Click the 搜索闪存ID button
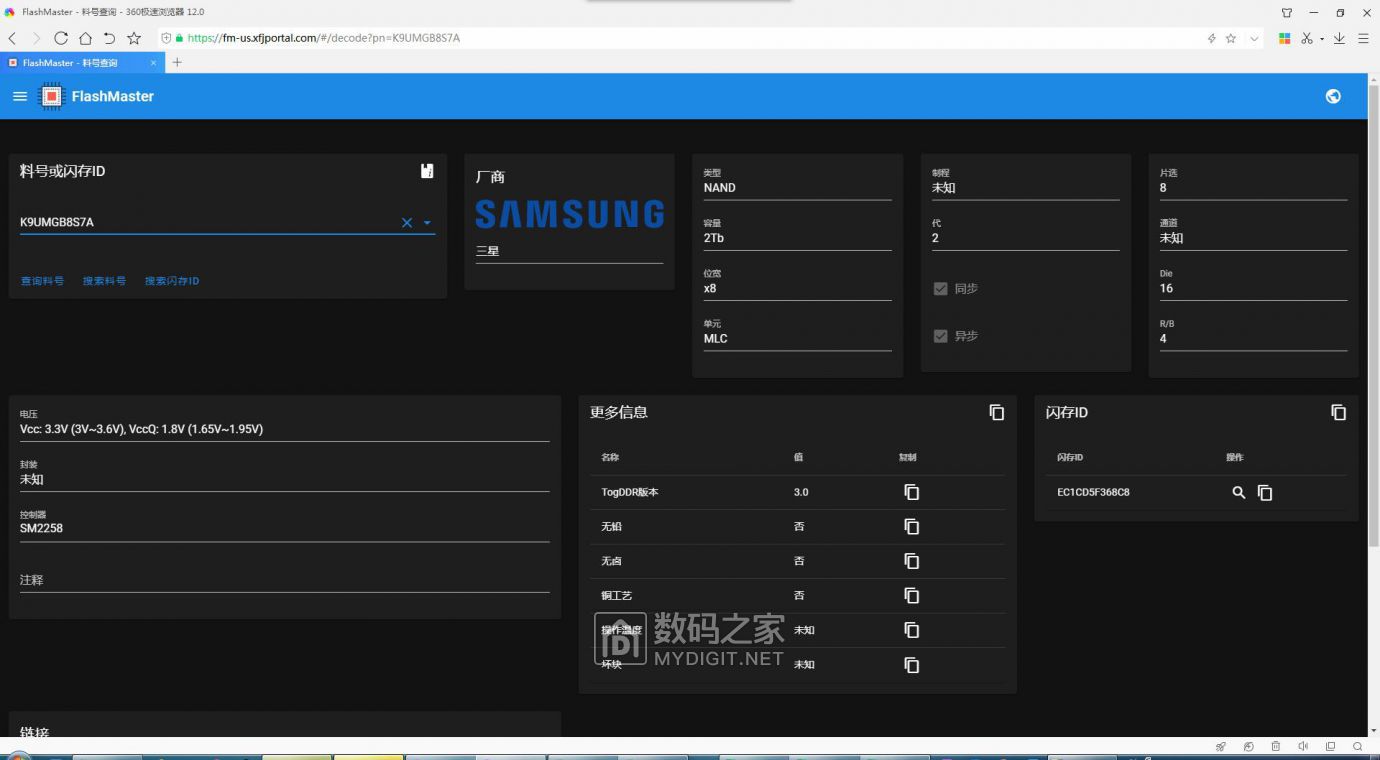 click(x=172, y=281)
